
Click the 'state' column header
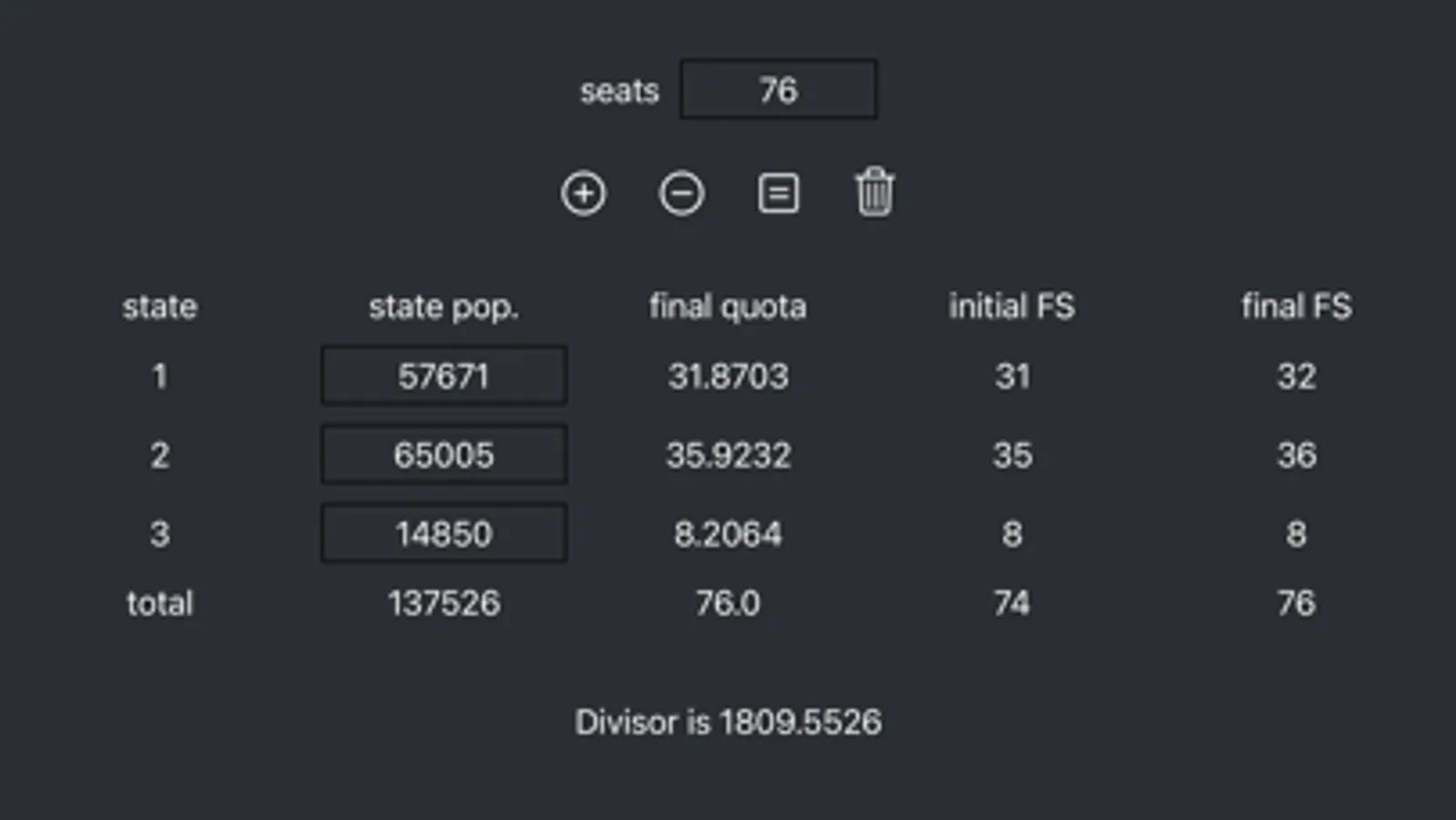click(x=159, y=307)
